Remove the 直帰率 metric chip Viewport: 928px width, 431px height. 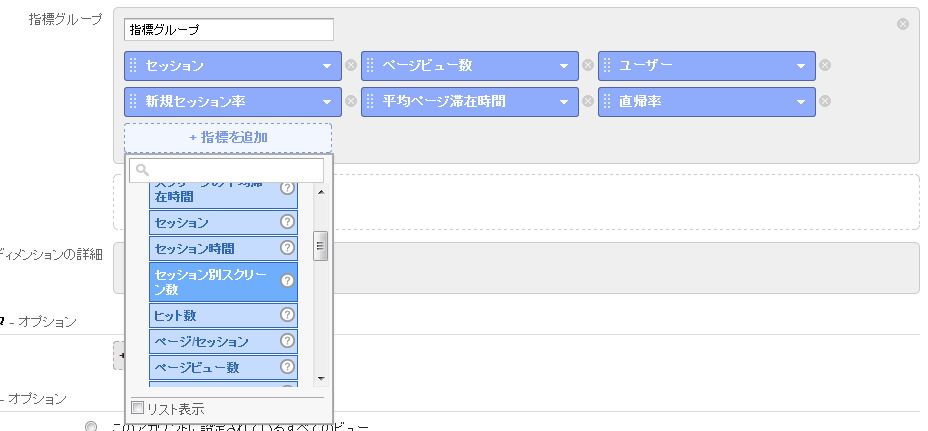824,101
